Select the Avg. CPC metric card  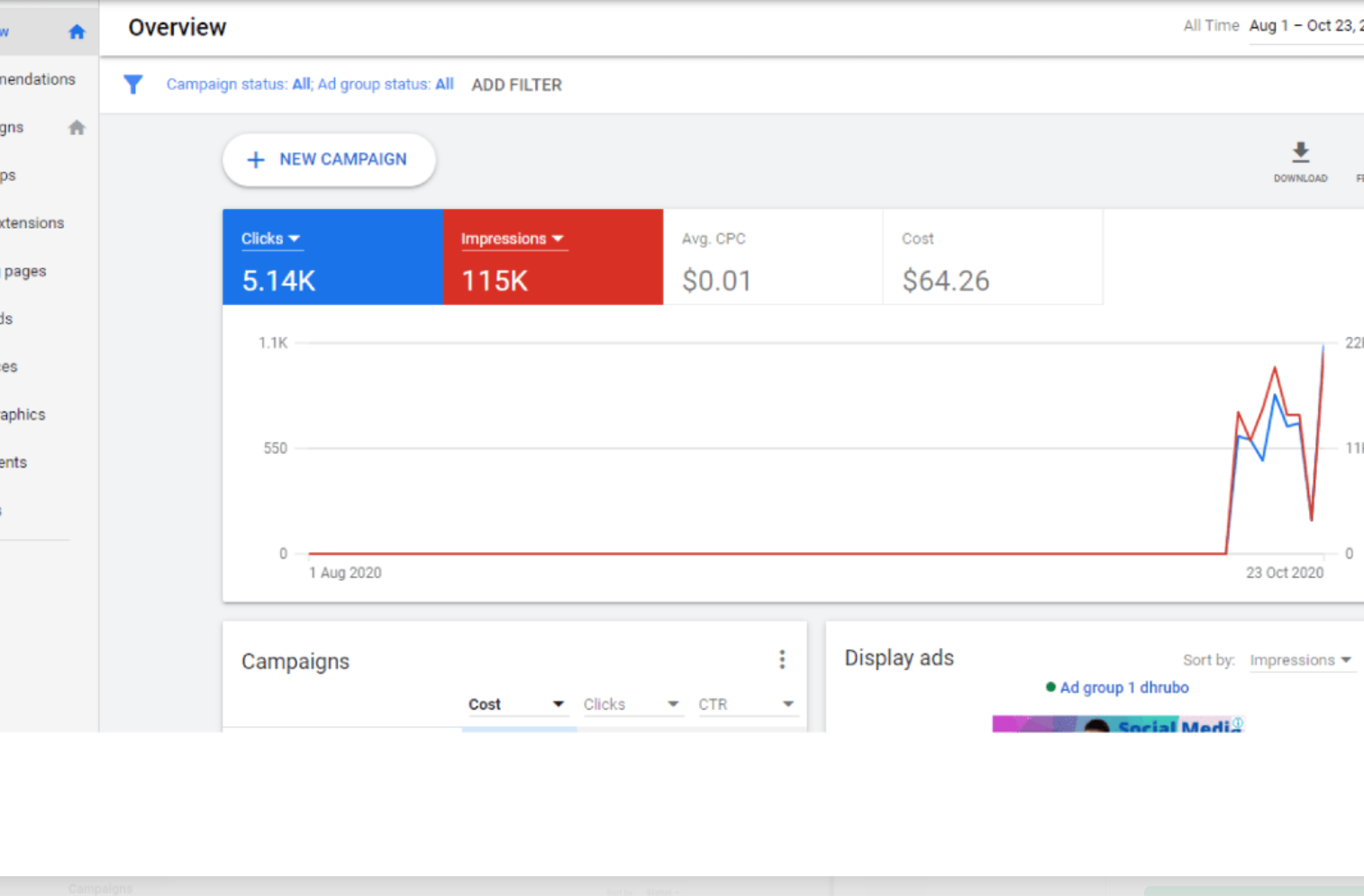pos(772,258)
